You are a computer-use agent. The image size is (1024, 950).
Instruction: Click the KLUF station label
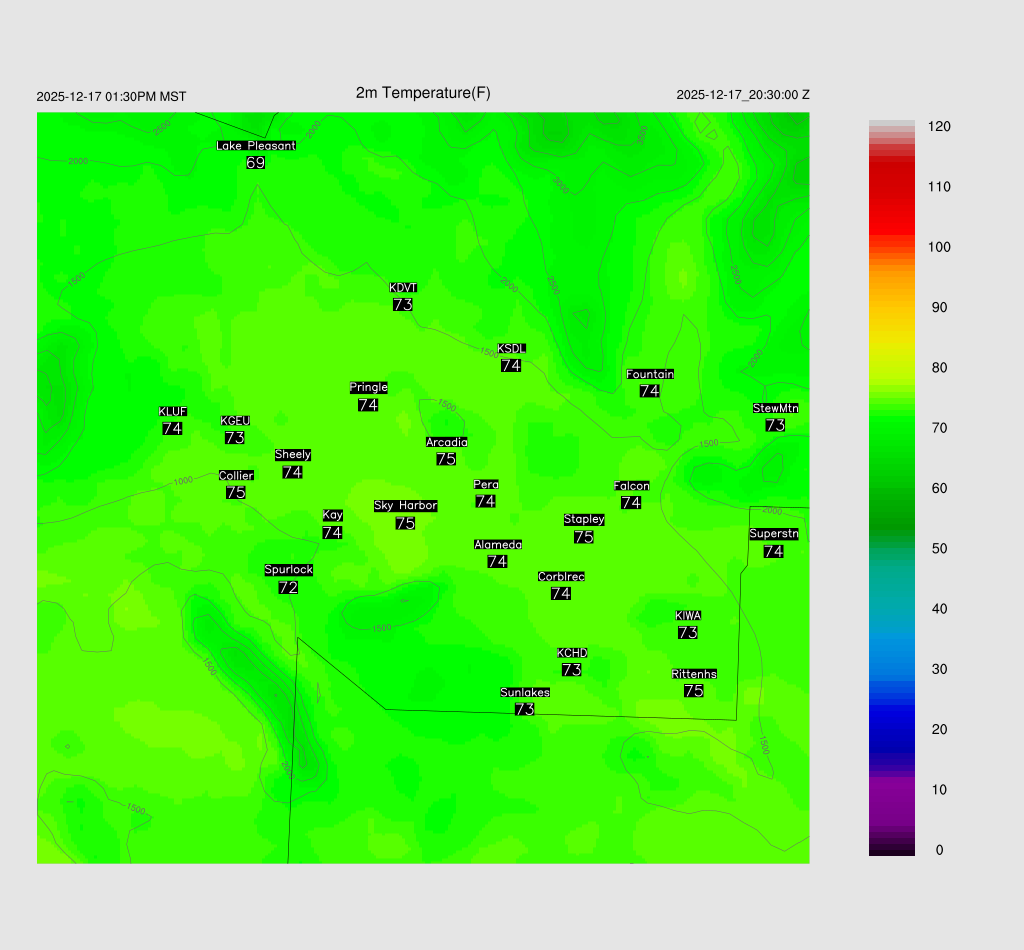pos(172,411)
